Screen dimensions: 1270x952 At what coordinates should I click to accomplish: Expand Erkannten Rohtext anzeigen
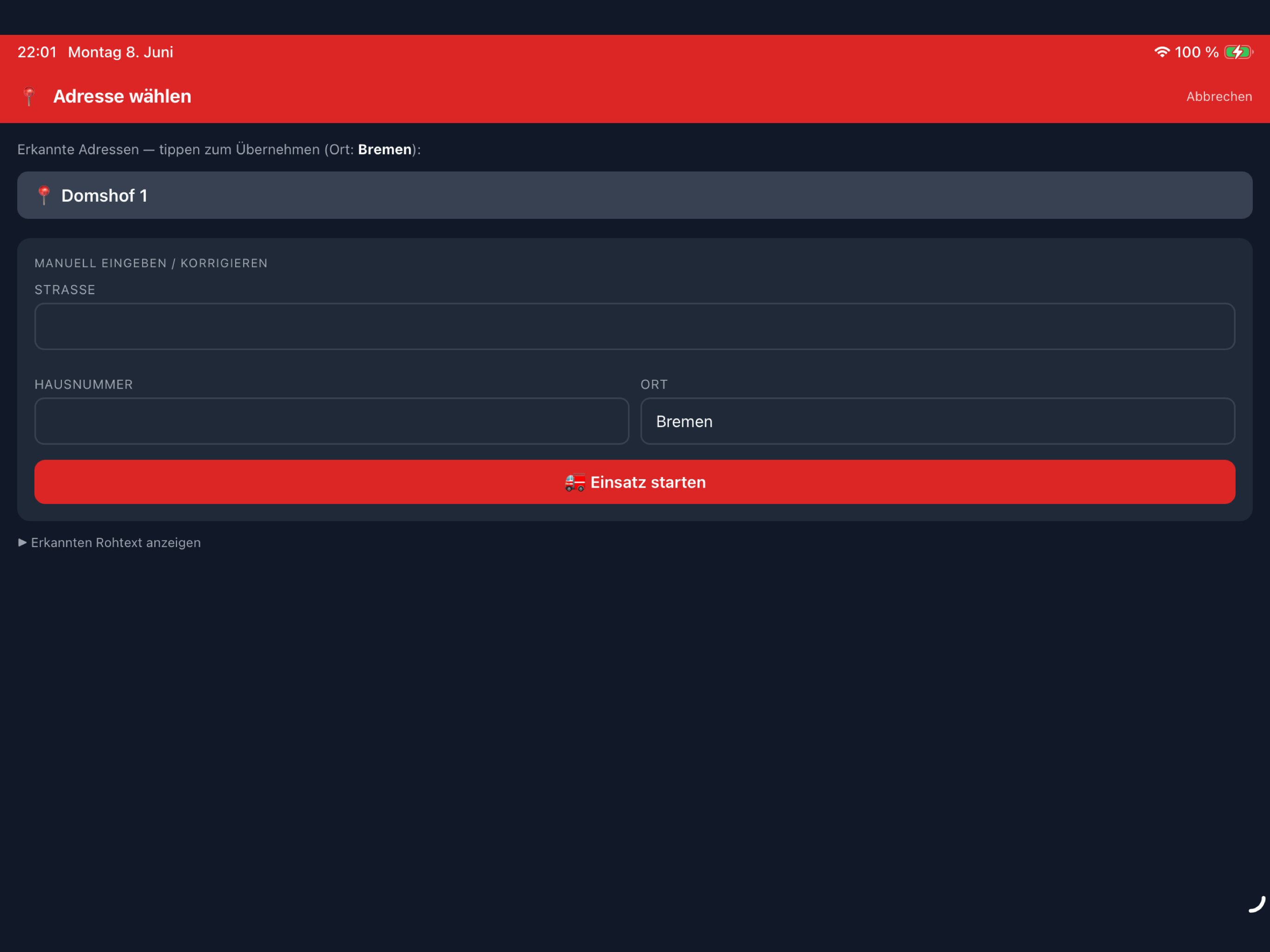[x=109, y=542]
